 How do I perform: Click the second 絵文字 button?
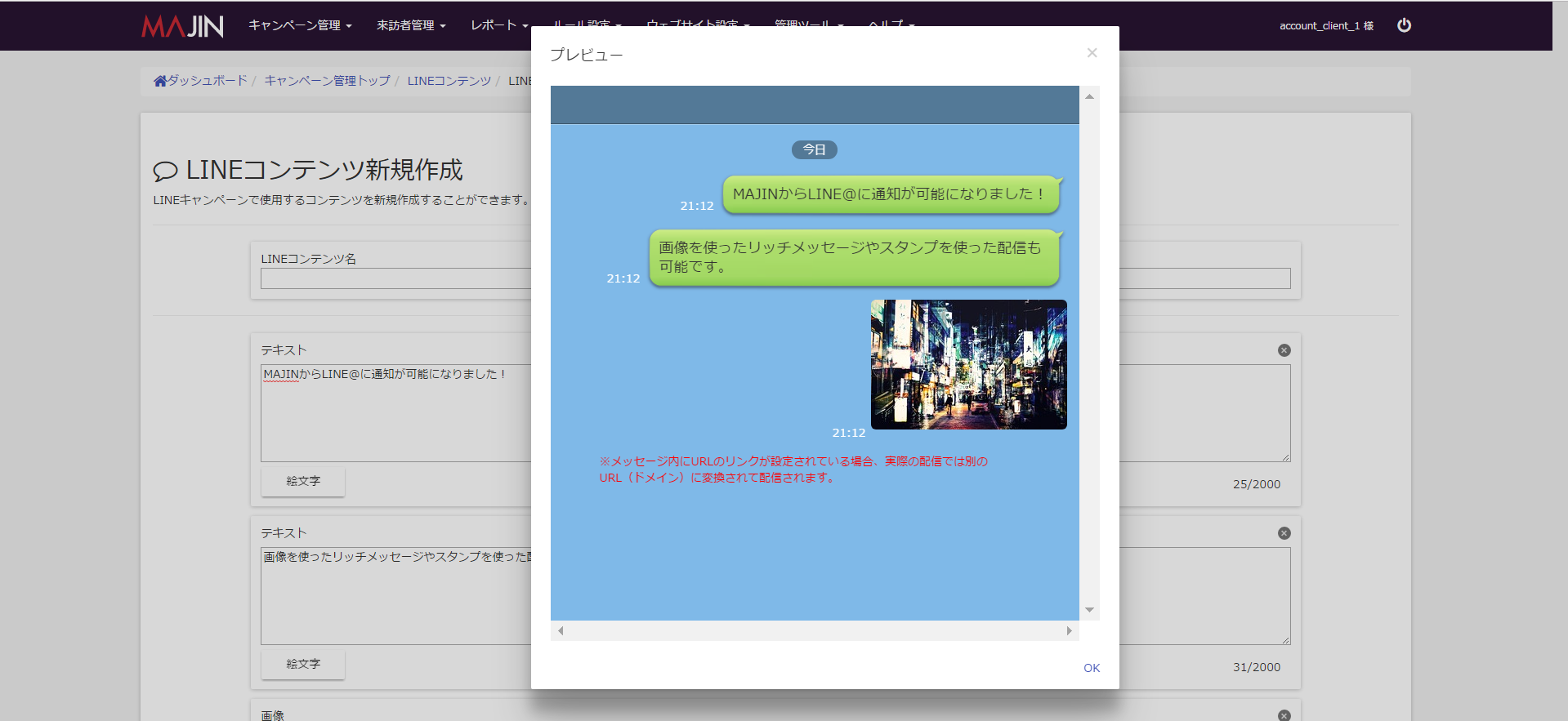pyautogui.click(x=303, y=665)
